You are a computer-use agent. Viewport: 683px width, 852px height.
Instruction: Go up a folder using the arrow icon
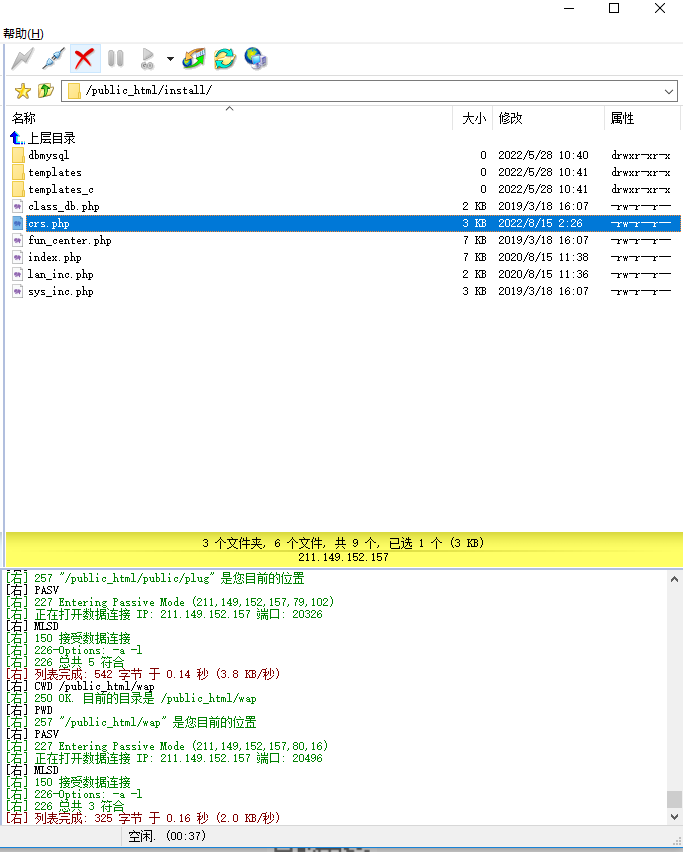pos(46,91)
